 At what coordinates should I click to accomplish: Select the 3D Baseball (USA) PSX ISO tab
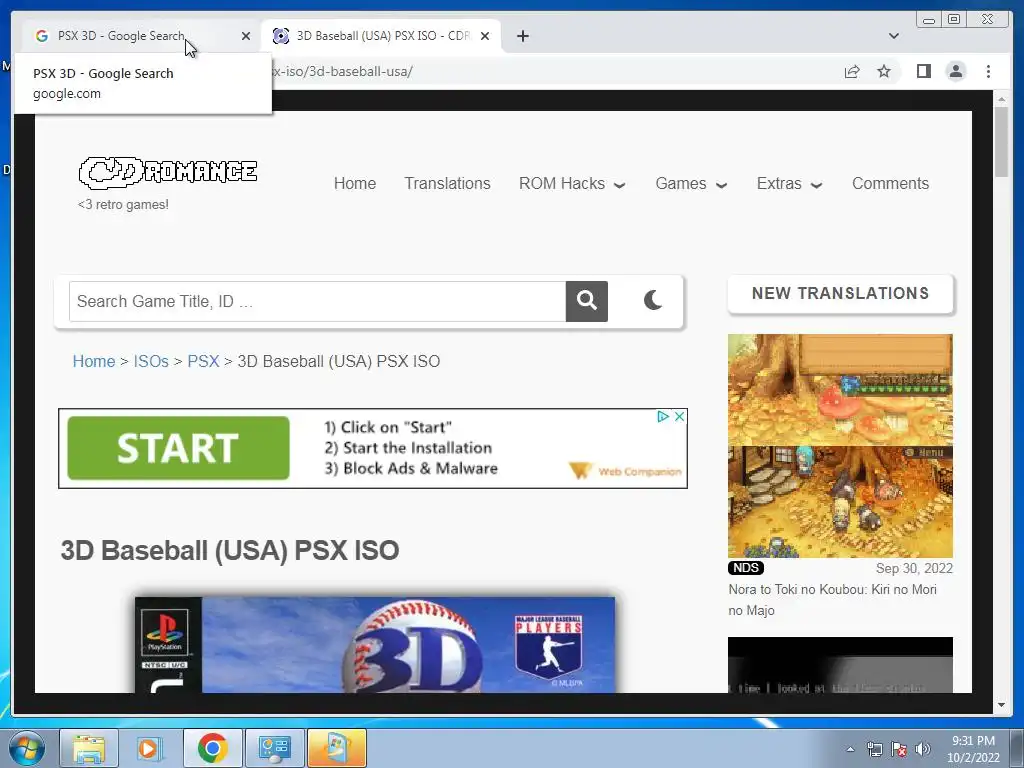(381, 36)
